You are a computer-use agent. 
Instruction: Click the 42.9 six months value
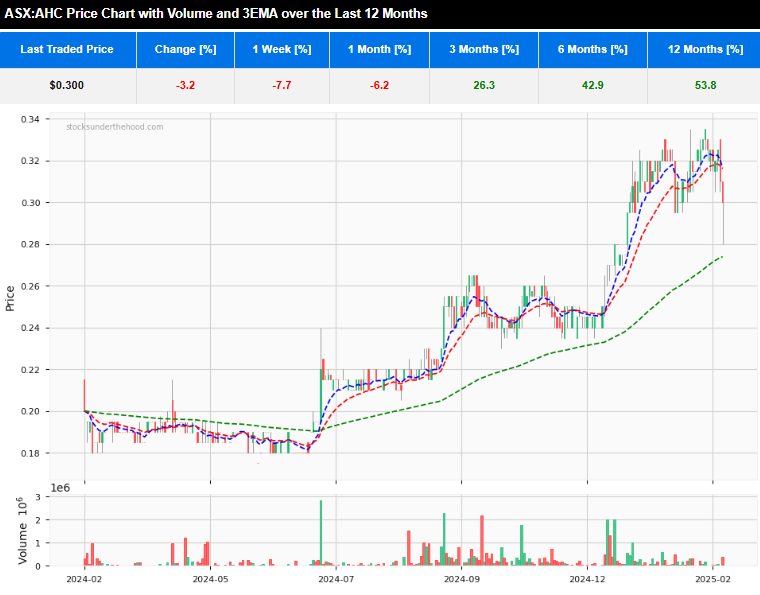592,85
